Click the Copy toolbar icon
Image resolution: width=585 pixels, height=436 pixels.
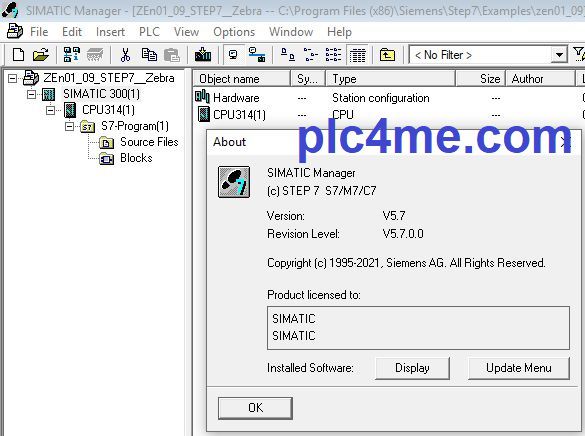pyautogui.click(x=149, y=55)
